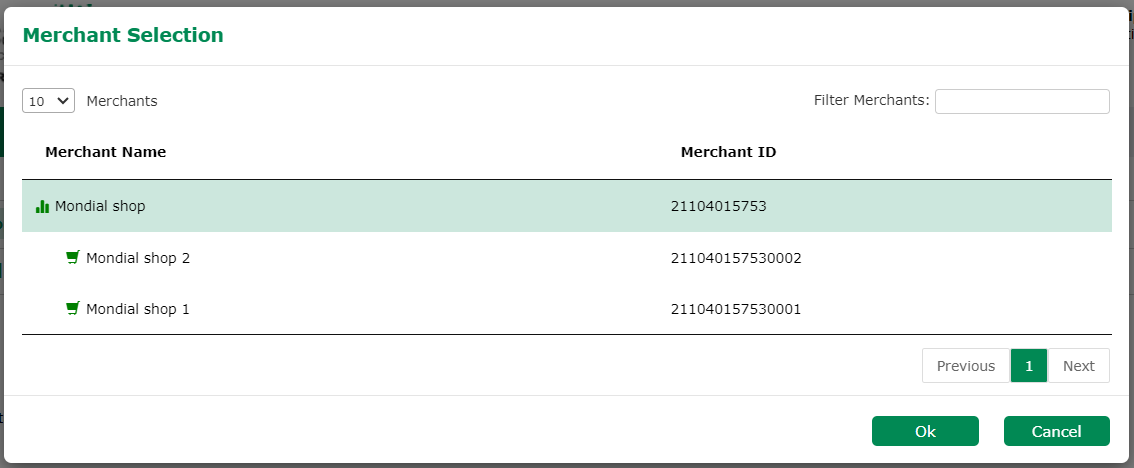1134x468 pixels.
Task: Sort by the Merchant Name column header
Action: click(105, 152)
